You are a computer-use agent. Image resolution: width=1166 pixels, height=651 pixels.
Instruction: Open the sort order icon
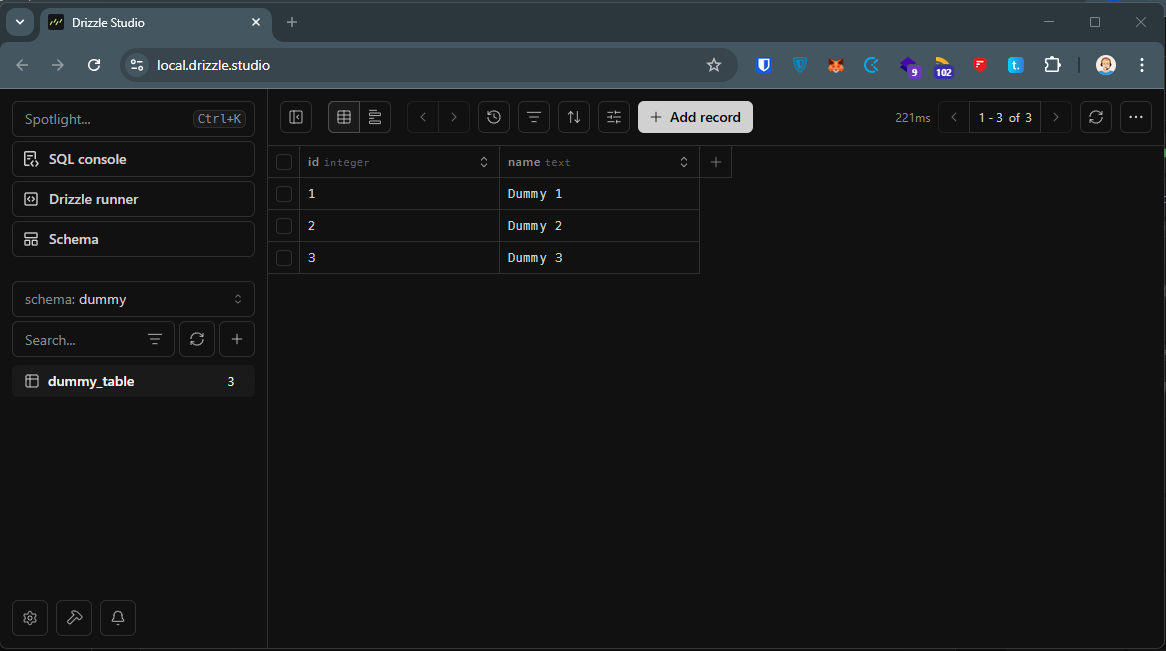[x=574, y=117]
